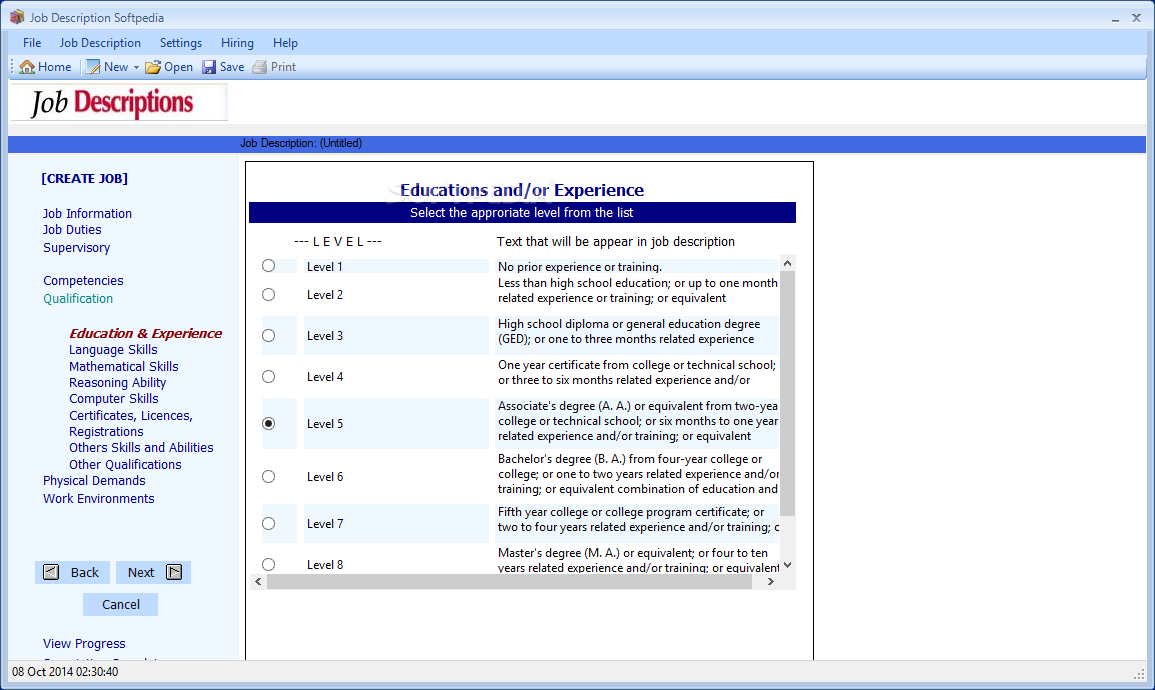Go to Language Skills page
Viewport: 1155px width, 690px height.
[113, 350]
